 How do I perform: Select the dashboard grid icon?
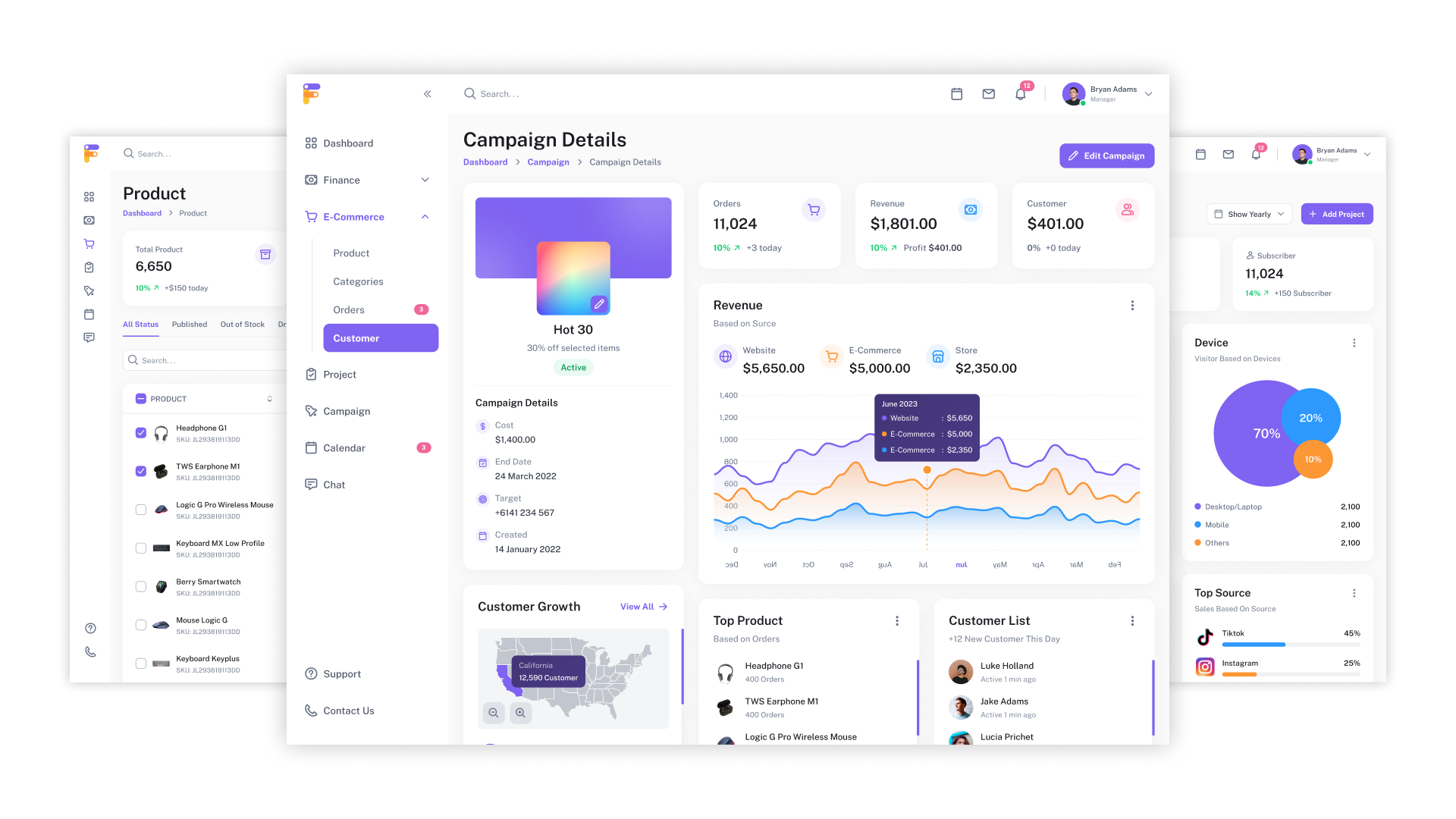click(x=90, y=197)
